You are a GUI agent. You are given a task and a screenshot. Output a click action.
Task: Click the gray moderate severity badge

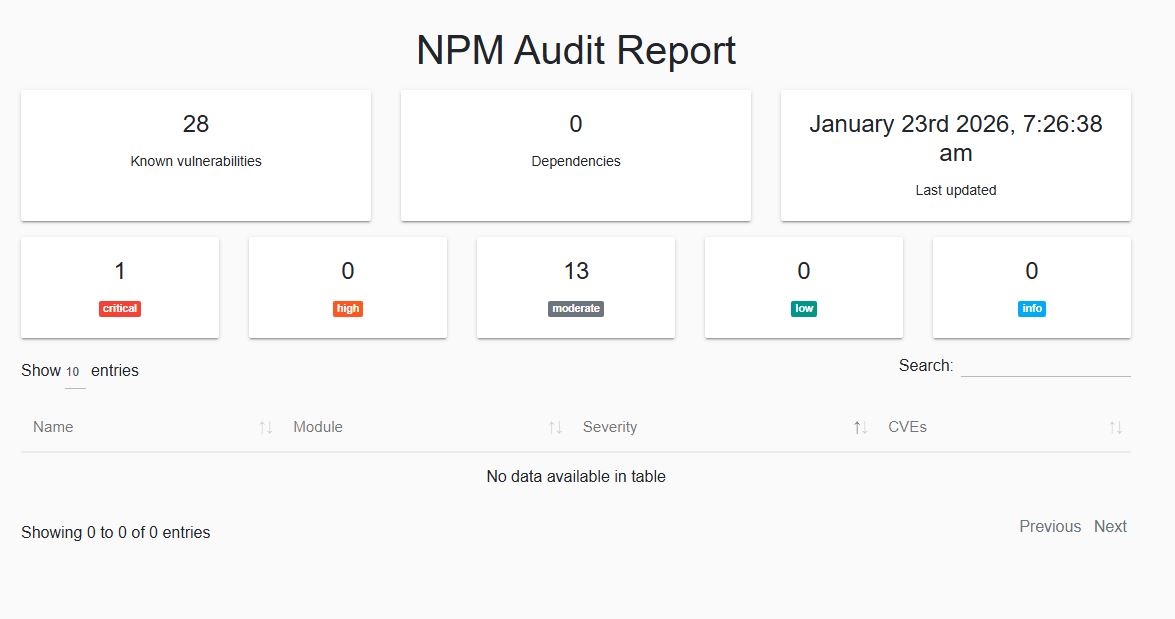[576, 309]
